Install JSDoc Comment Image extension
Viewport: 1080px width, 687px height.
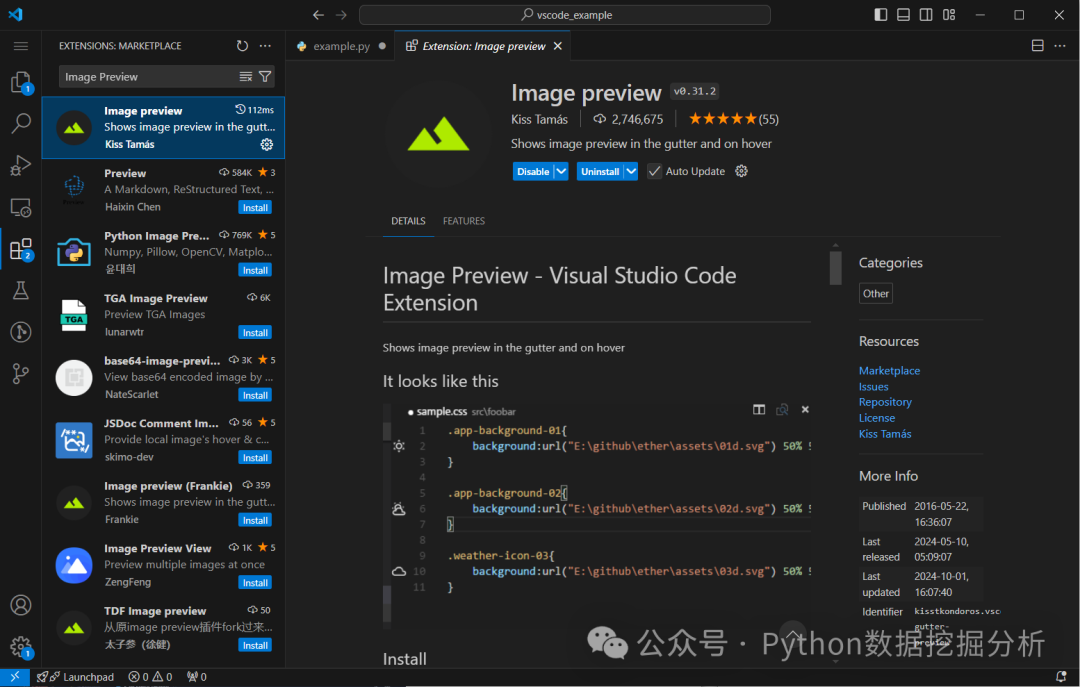tap(255, 458)
